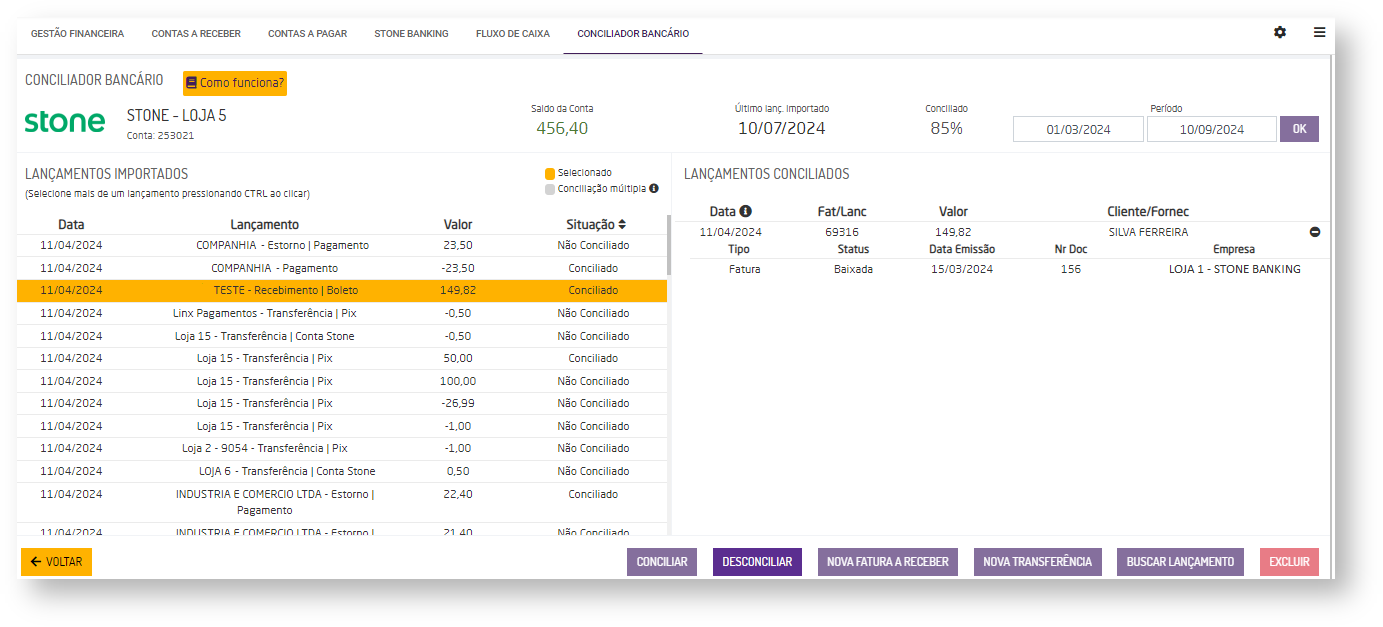The width and height of the screenshot is (1383, 627).
Task: Select the Loja 15 Pix row valued -26,99
Action: click(341, 403)
